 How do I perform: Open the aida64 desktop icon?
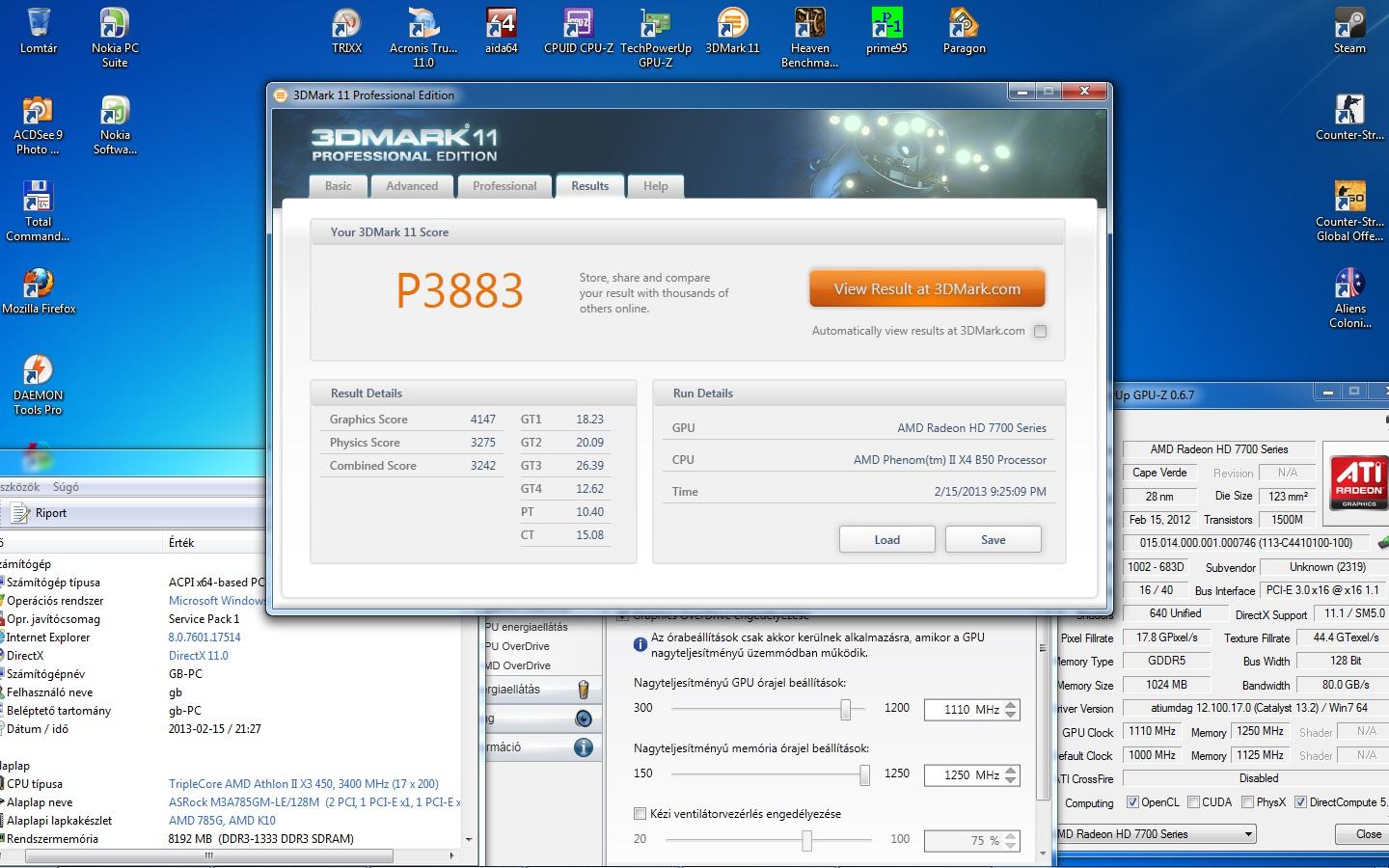(501, 30)
